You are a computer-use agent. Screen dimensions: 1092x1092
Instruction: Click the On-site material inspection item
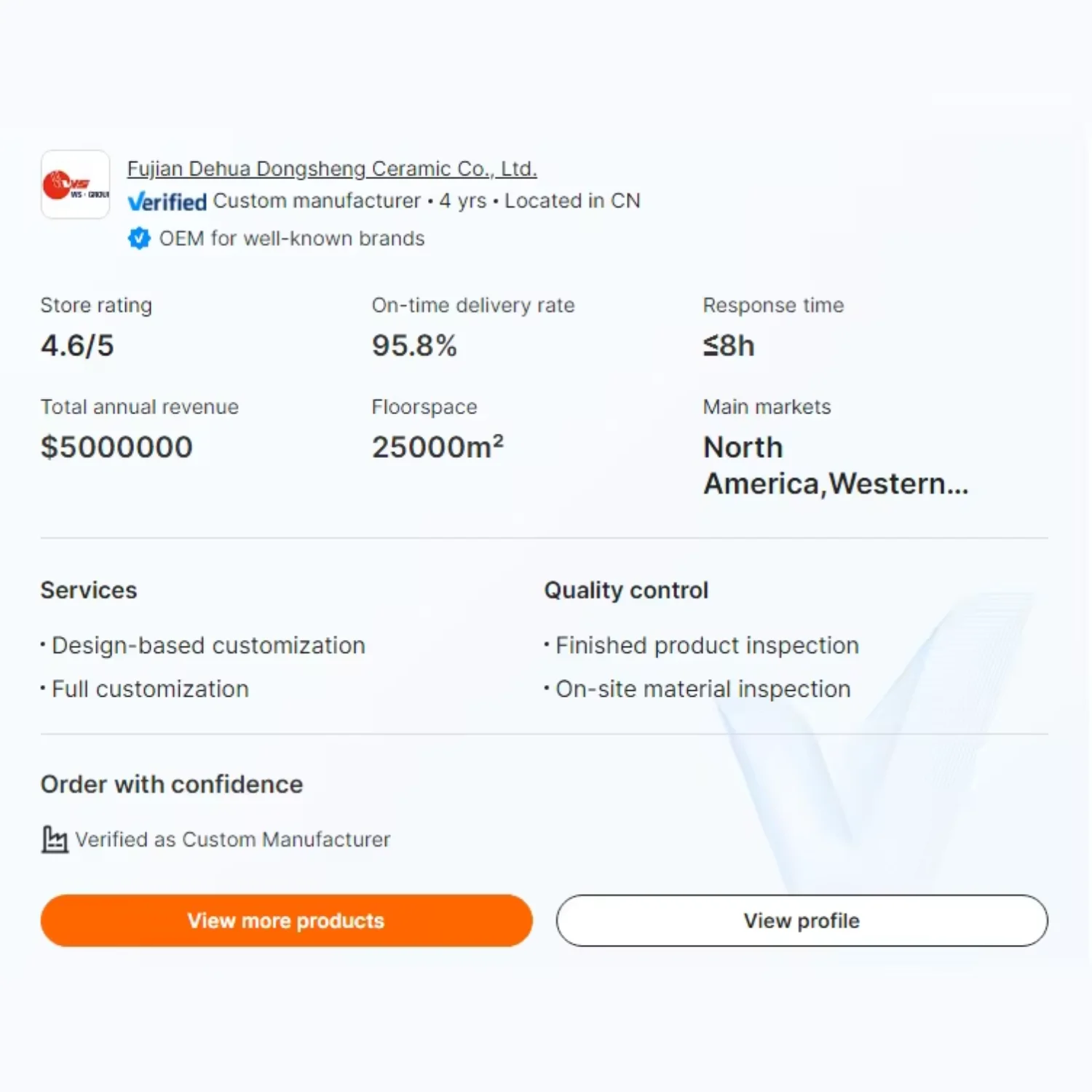703,689
